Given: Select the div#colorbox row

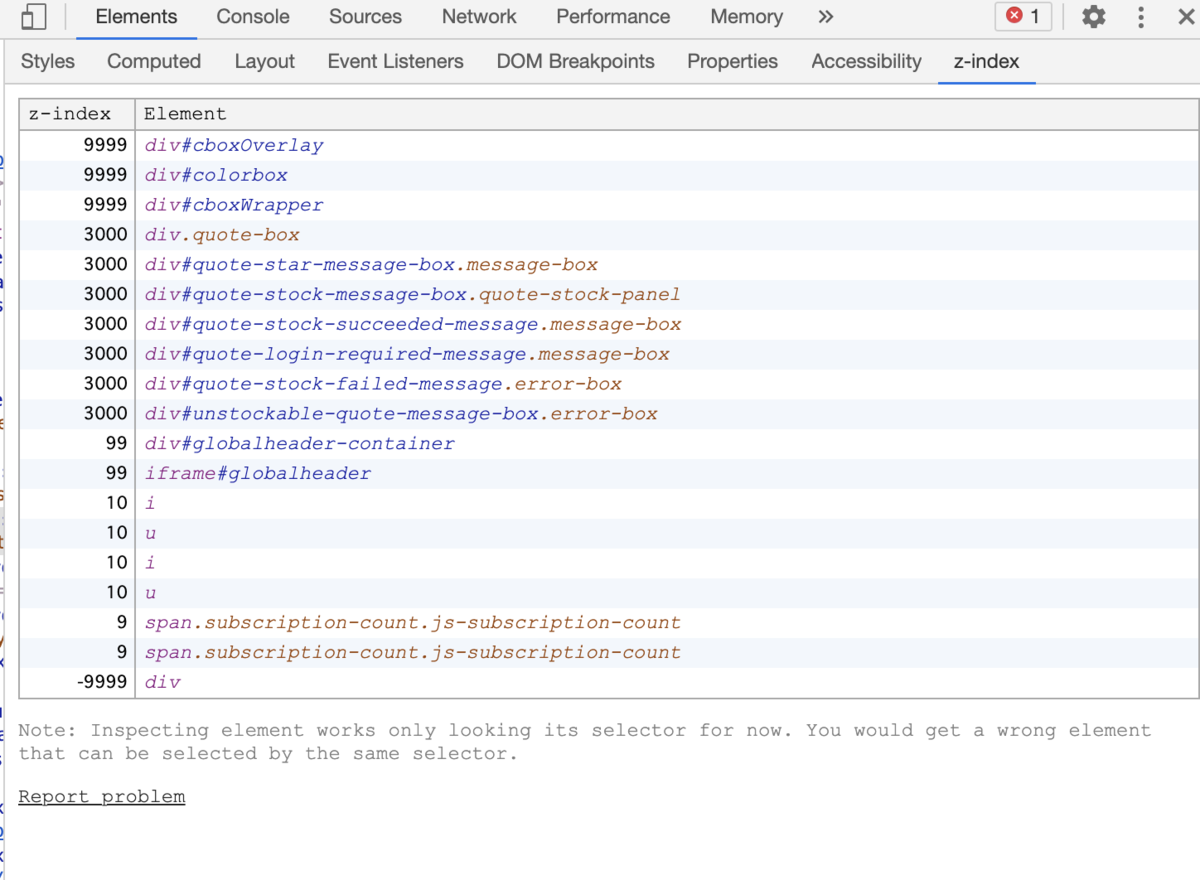Looking at the screenshot, I should (609, 176).
